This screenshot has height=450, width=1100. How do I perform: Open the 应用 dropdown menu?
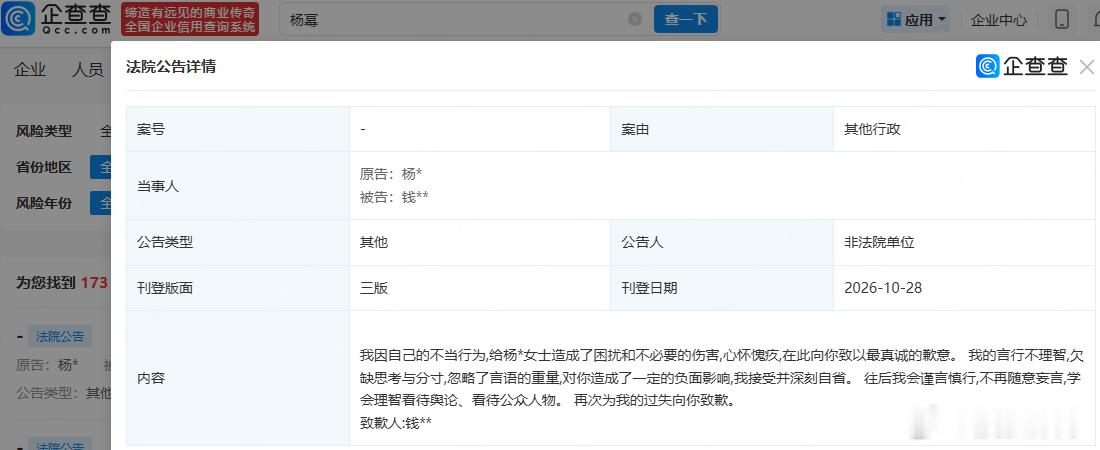(x=916, y=20)
